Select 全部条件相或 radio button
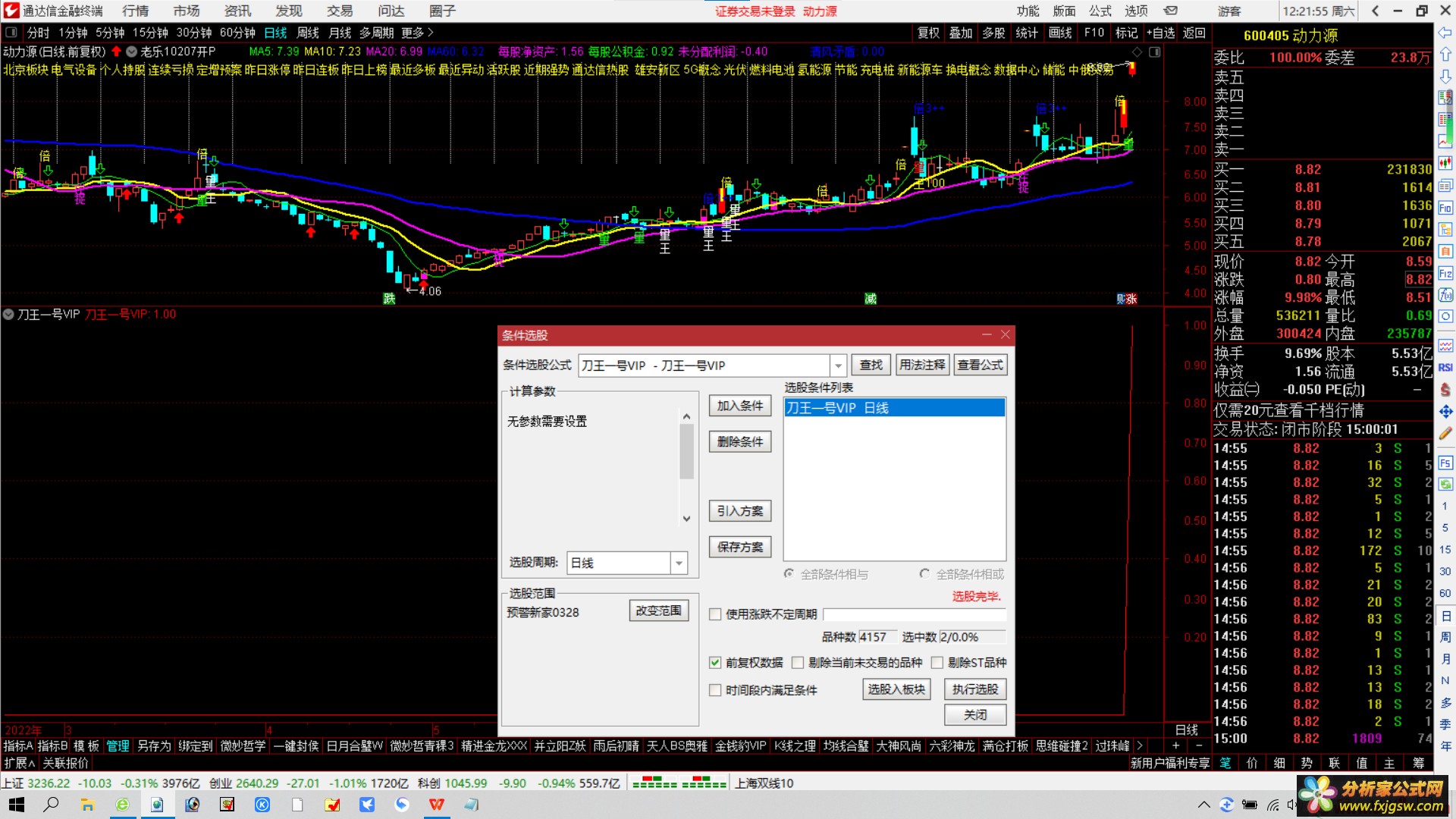The width and height of the screenshot is (1456, 819). [x=924, y=574]
